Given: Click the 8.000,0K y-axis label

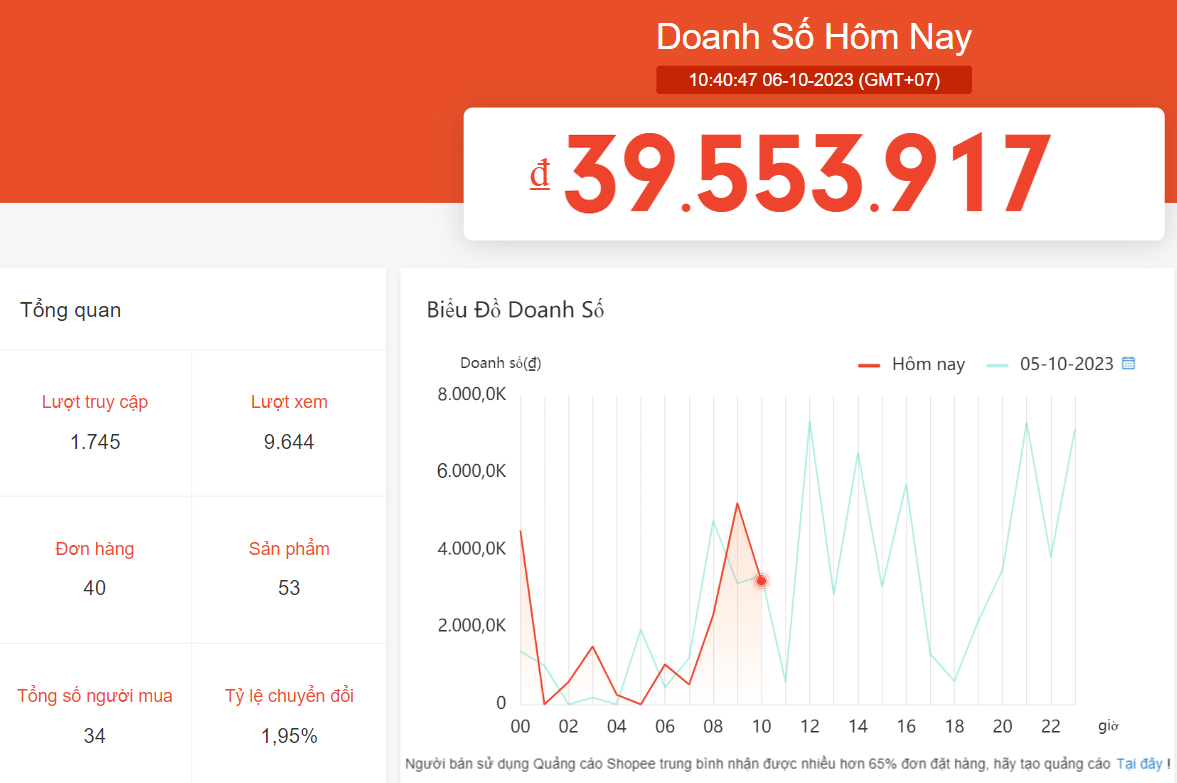Looking at the screenshot, I should [471, 394].
